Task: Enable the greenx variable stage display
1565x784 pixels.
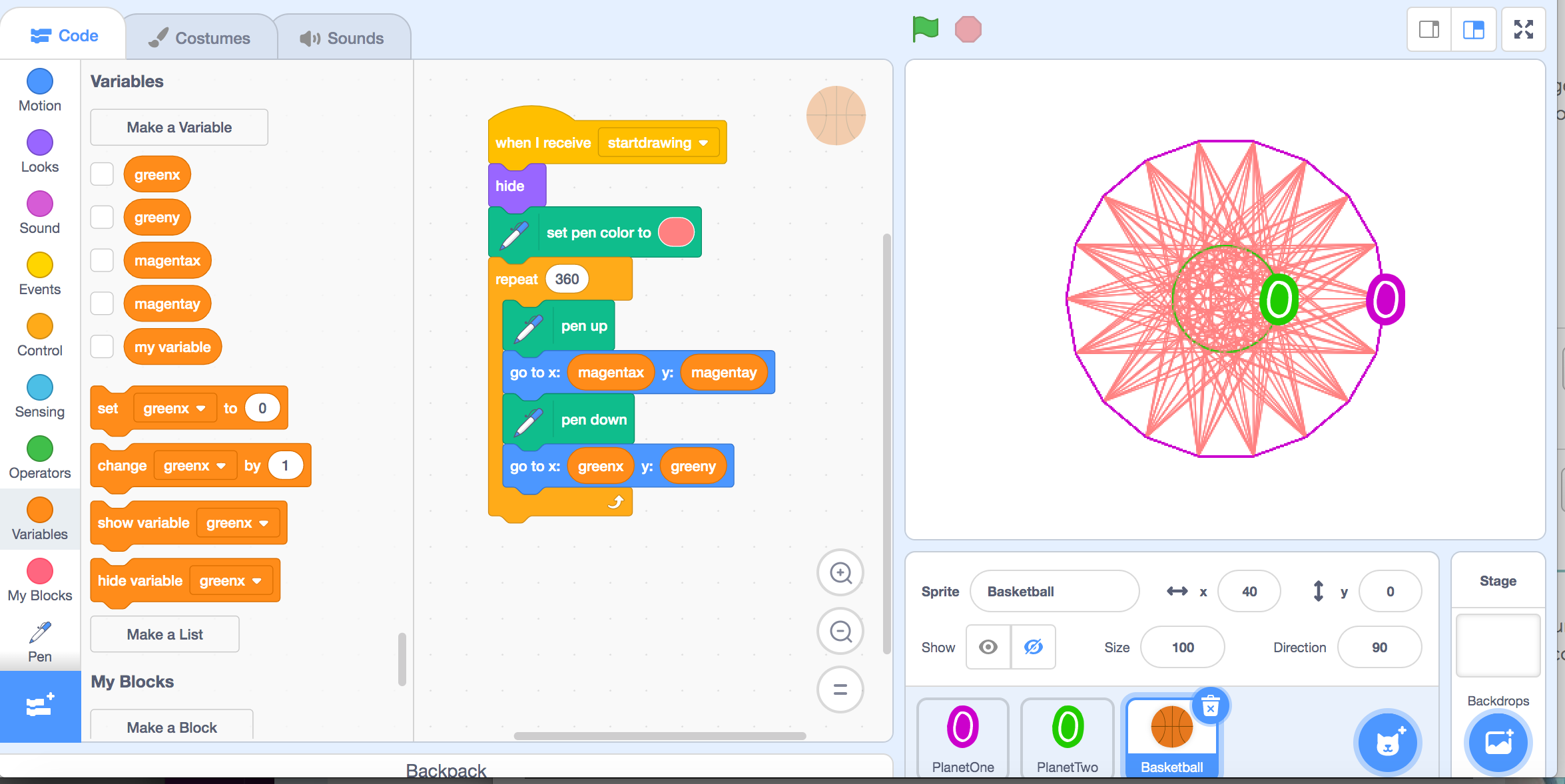Action: tap(102, 174)
